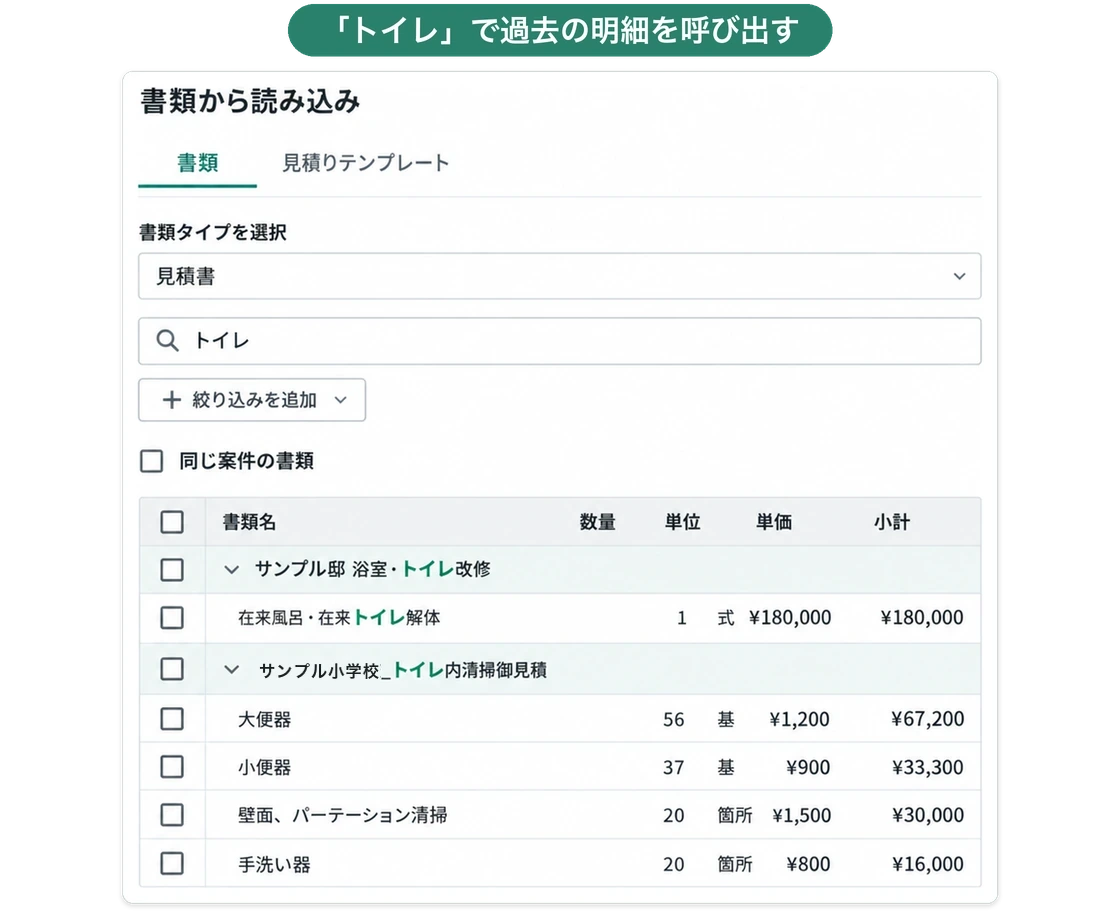
Task: Check the 在来風呂・在来トイレ解体 row checkbox
Action: point(172,618)
